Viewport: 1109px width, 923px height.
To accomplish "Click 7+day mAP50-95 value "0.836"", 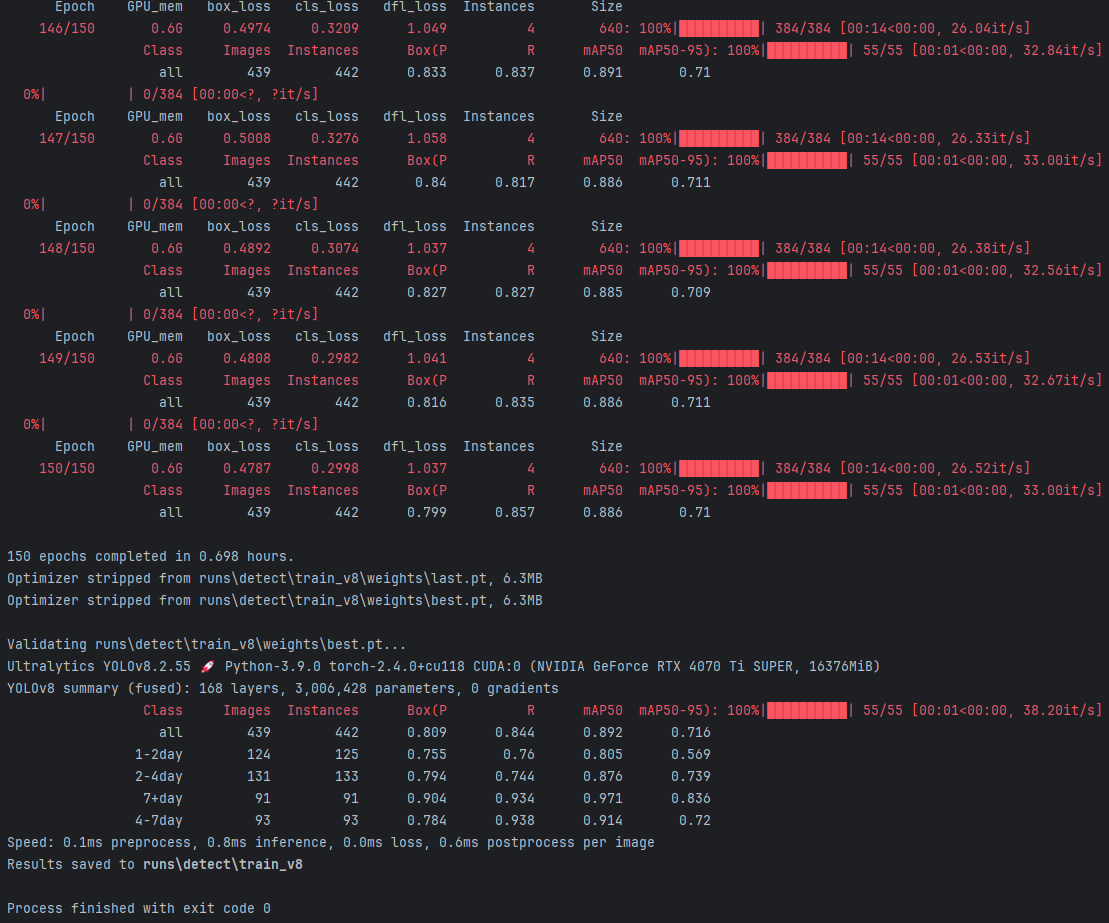I will (690, 799).
